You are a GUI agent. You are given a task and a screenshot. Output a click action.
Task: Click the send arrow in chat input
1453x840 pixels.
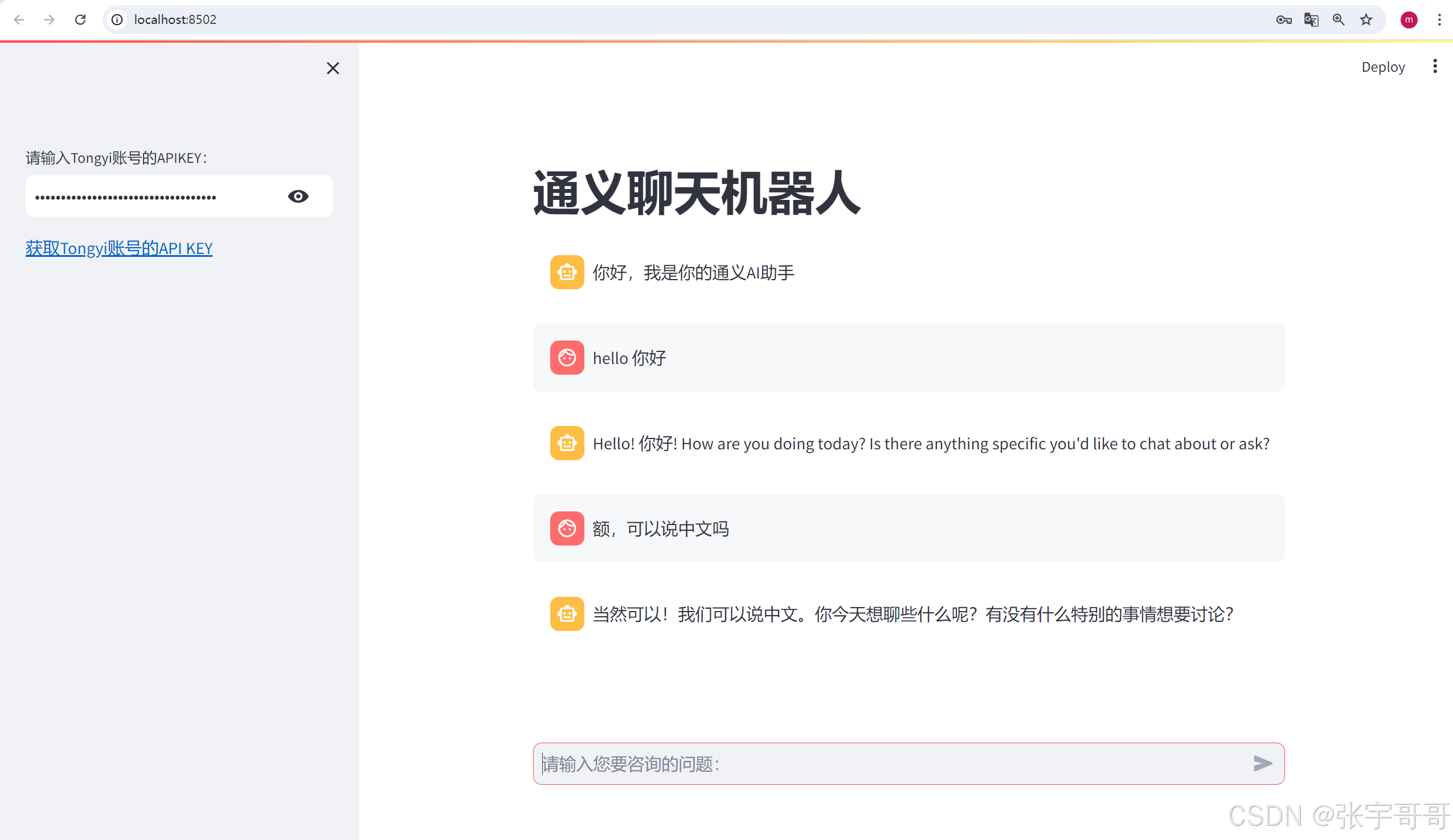click(x=1262, y=763)
